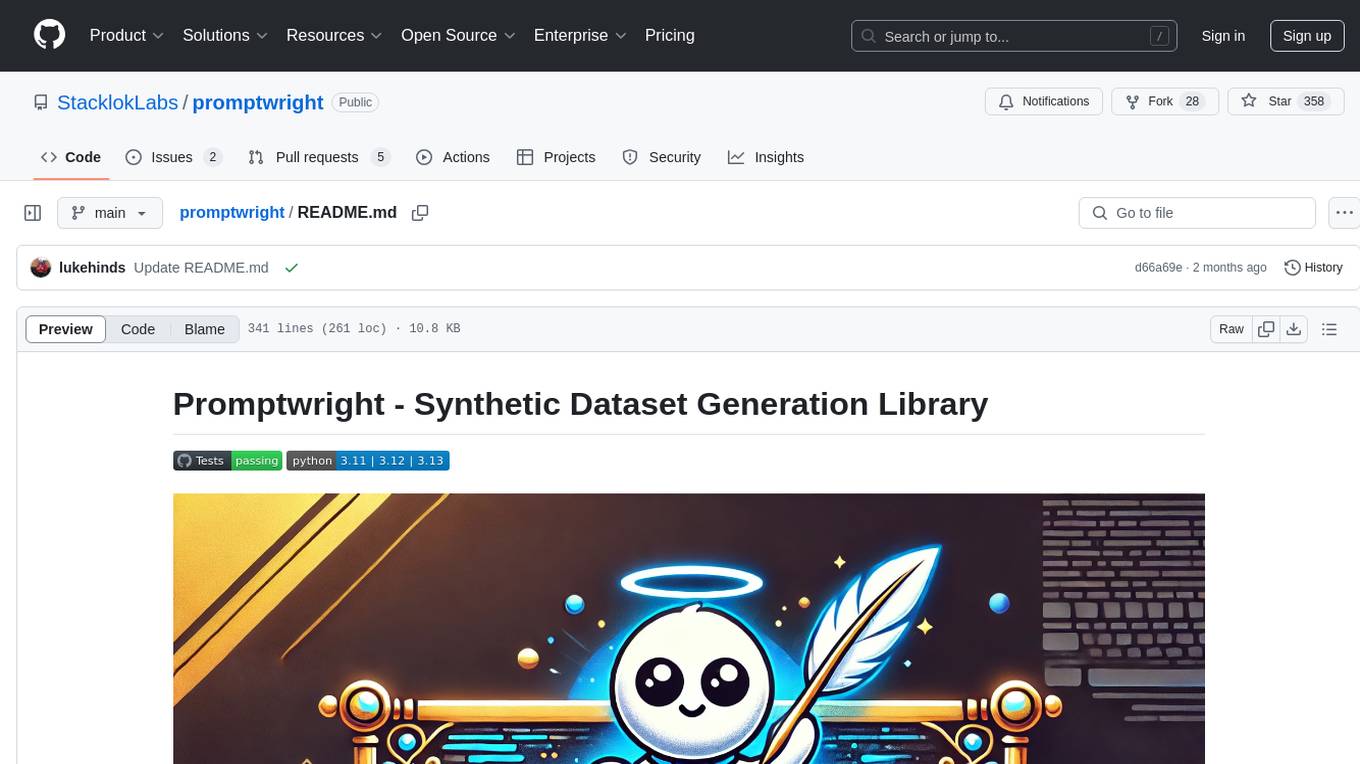
Task: Select the Code view
Action: pyautogui.click(x=138, y=329)
